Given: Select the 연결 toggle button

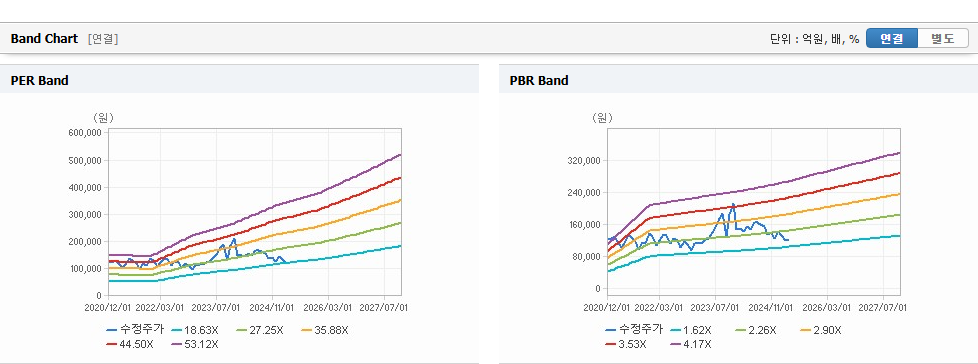Looking at the screenshot, I should tap(892, 39).
